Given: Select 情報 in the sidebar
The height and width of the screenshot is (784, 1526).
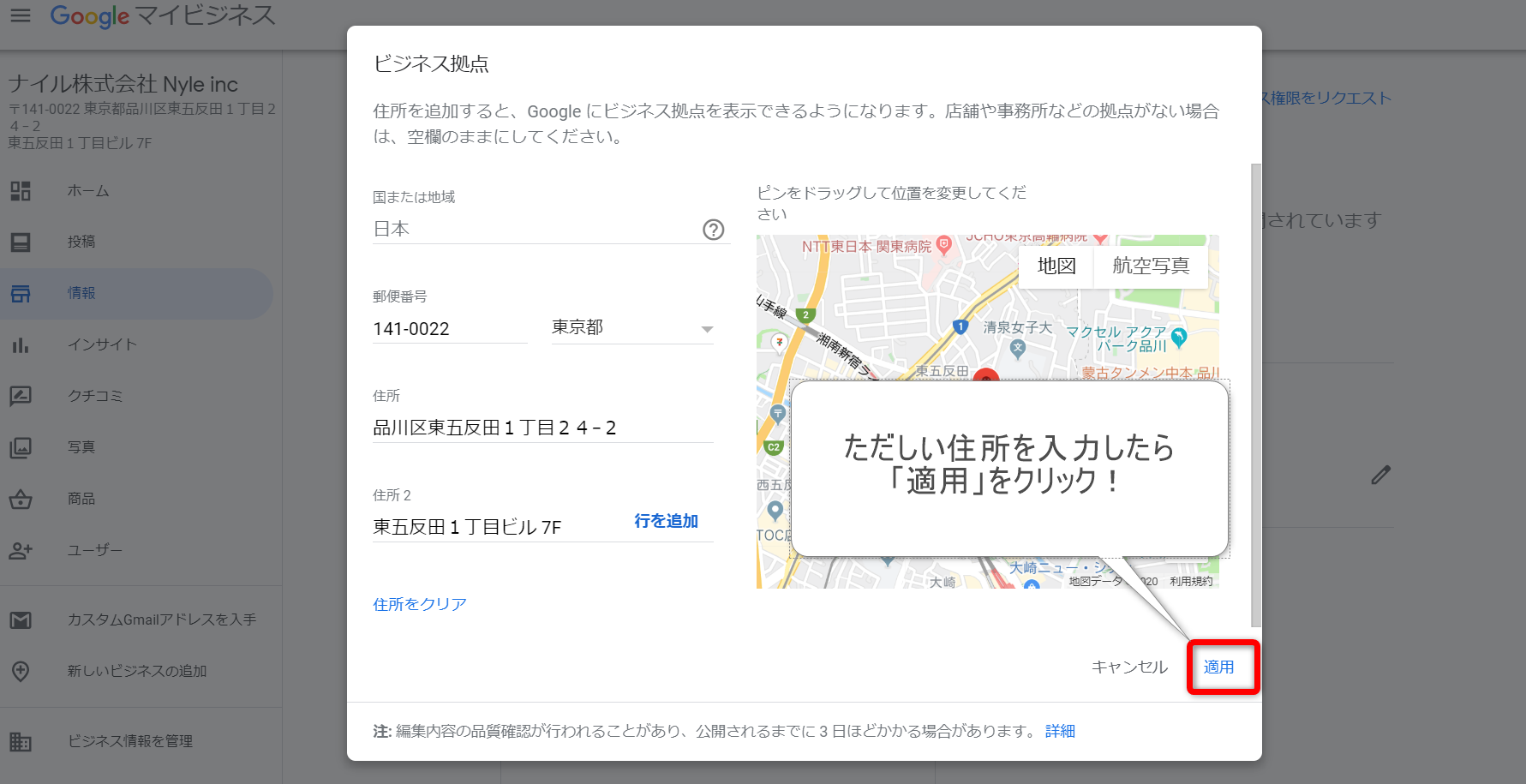Looking at the screenshot, I should click(81, 294).
